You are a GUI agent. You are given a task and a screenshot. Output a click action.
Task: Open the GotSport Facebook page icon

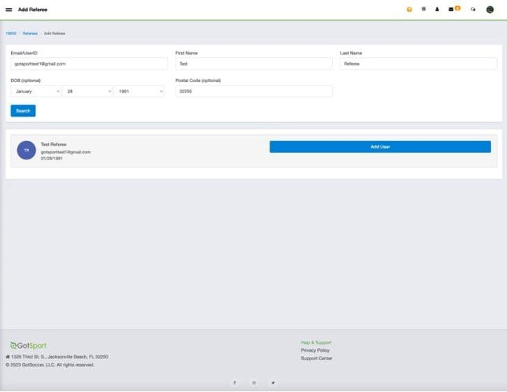[235, 383]
